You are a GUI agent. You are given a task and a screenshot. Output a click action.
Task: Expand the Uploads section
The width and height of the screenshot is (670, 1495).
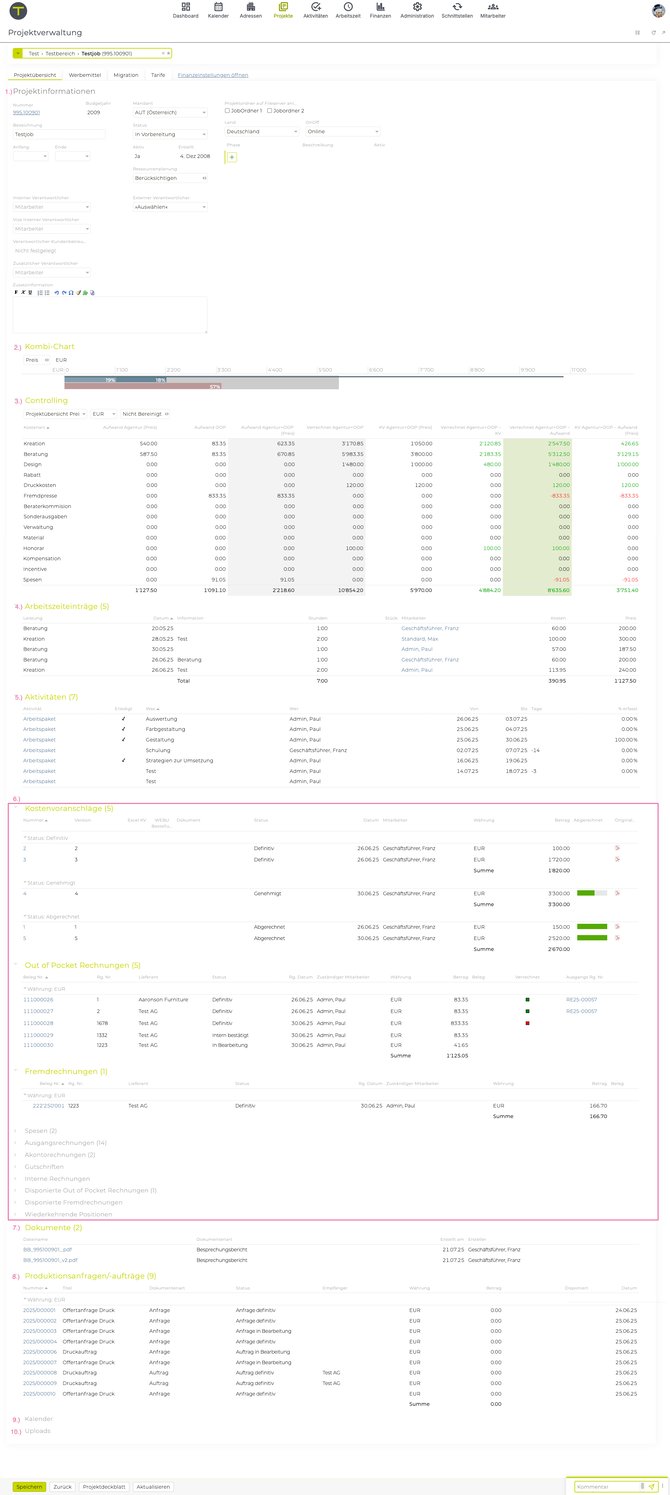[x=37, y=1430]
